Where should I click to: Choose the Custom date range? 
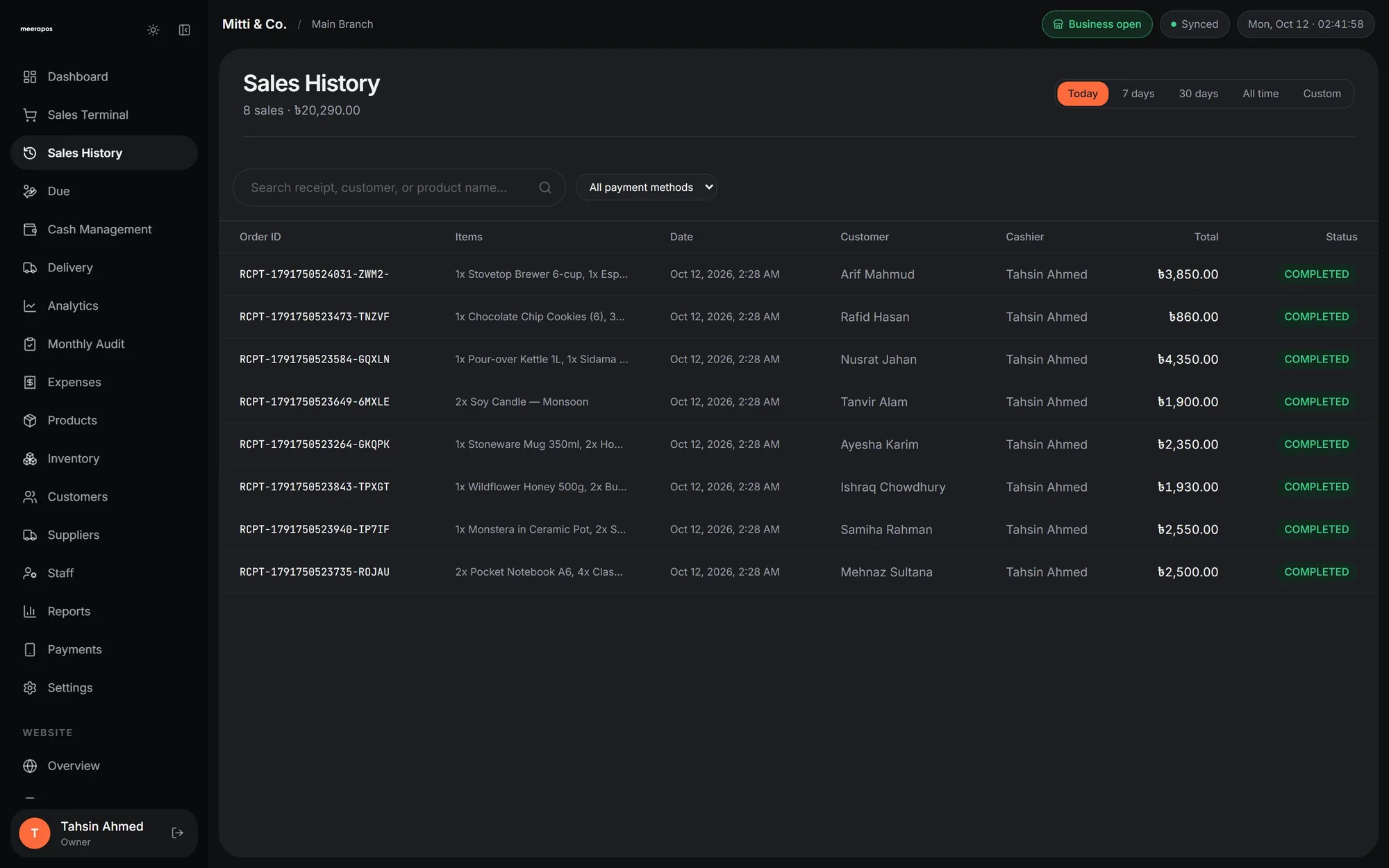[1322, 93]
